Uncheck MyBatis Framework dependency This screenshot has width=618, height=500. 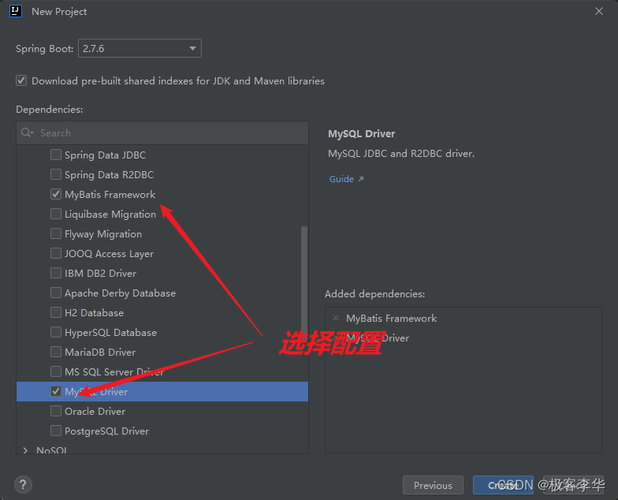(x=56, y=194)
